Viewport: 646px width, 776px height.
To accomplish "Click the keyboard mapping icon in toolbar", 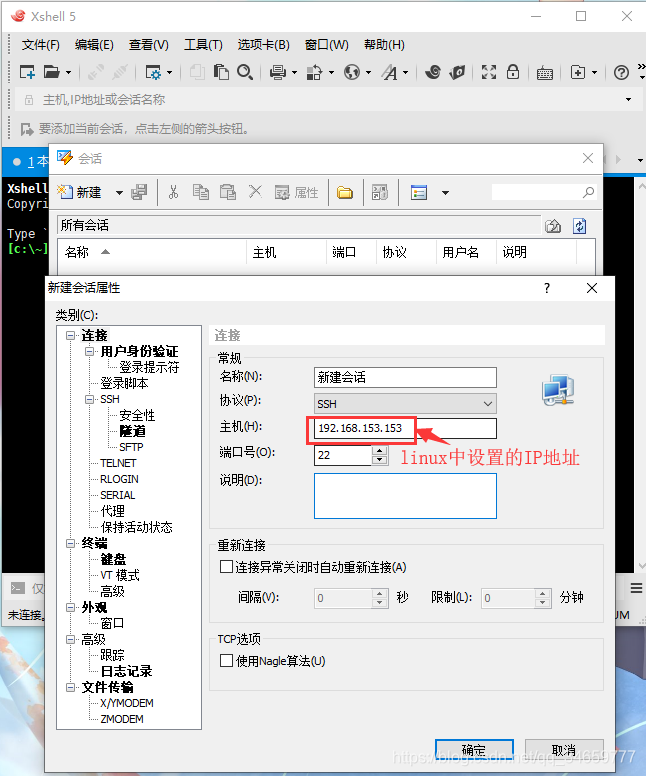I will (545, 73).
